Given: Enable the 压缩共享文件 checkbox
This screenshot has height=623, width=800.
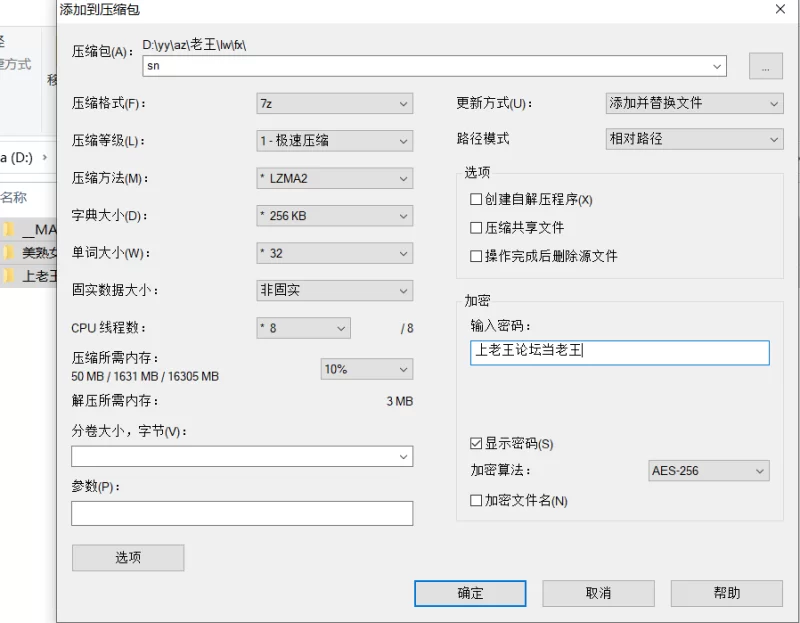Looking at the screenshot, I should coord(476,228).
